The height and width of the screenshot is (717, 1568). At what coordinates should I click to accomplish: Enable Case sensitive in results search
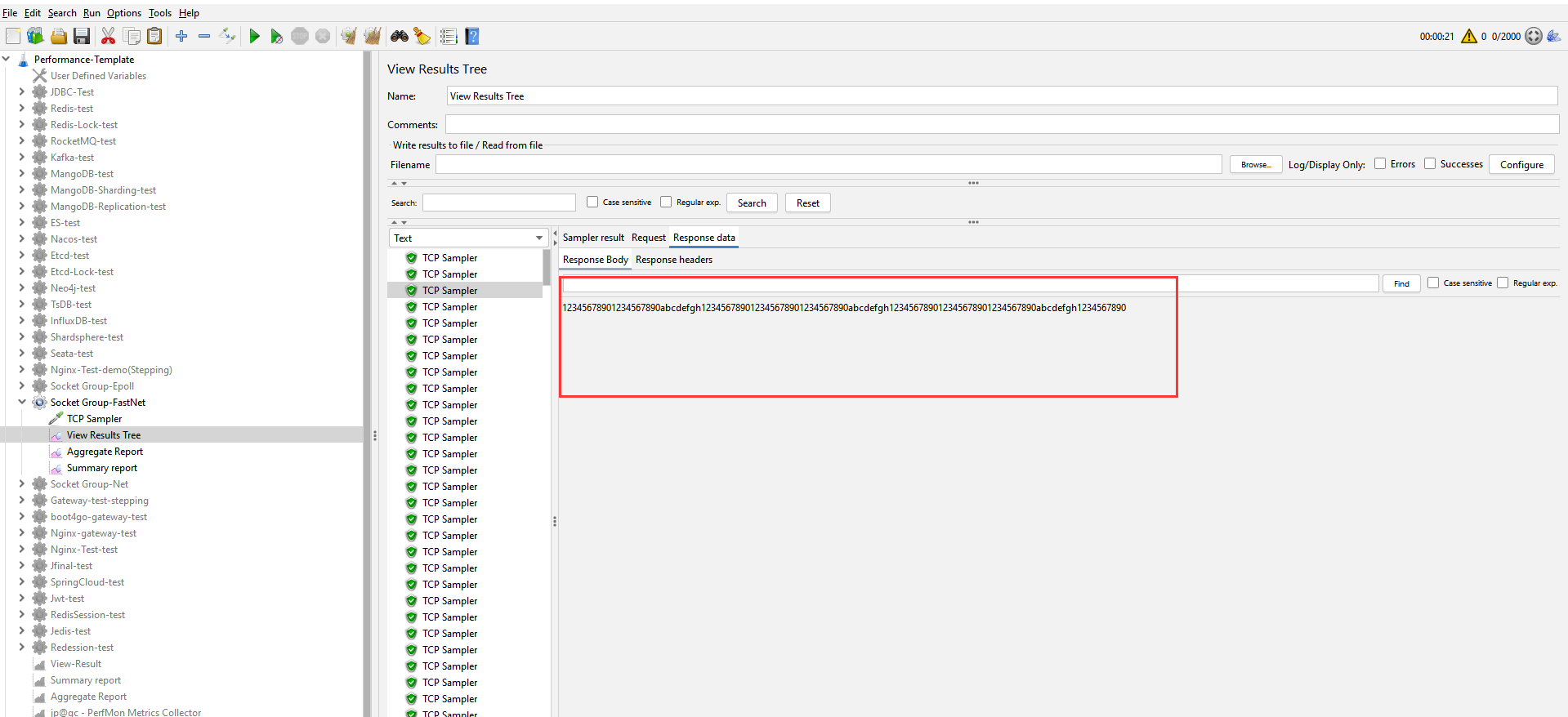point(592,202)
